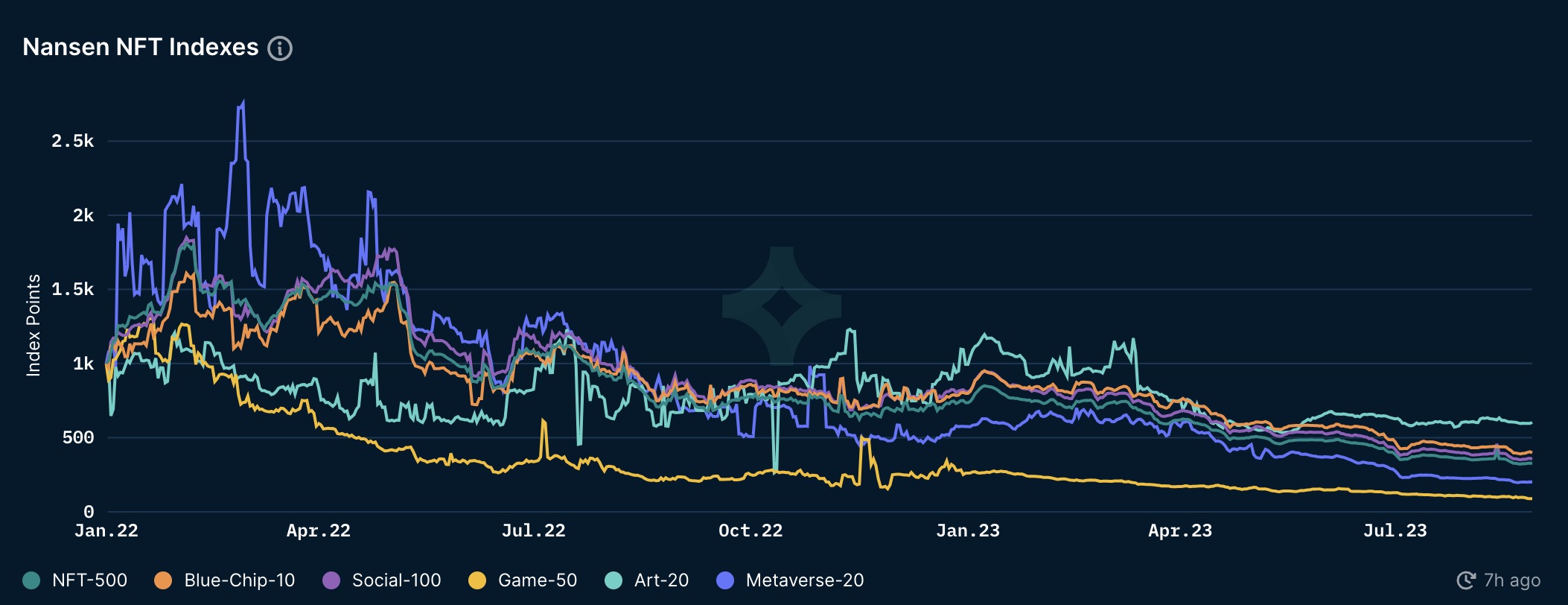This screenshot has height=605, width=1568.
Task: Click the Index Points axis title
Action: pyautogui.click(x=34, y=325)
